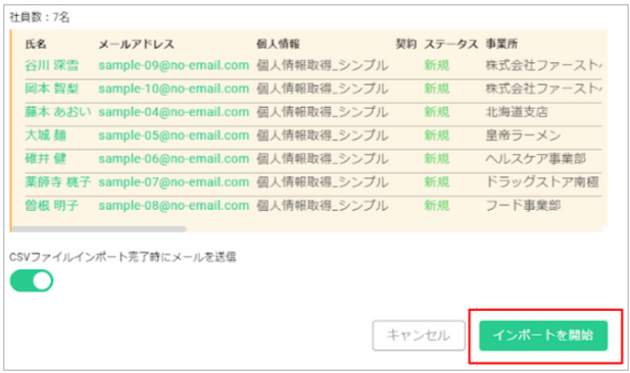This screenshot has height=373, width=630.
Task: Click the 氏名 column header
Action: (x=35, y=44)
